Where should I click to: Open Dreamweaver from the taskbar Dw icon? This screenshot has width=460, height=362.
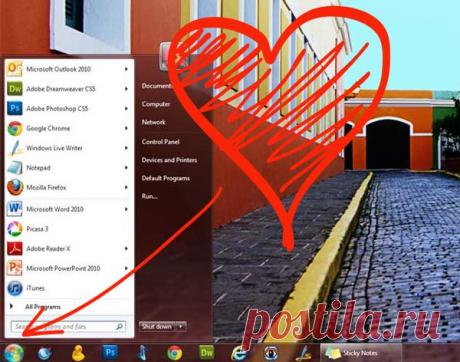pos(207,352)
